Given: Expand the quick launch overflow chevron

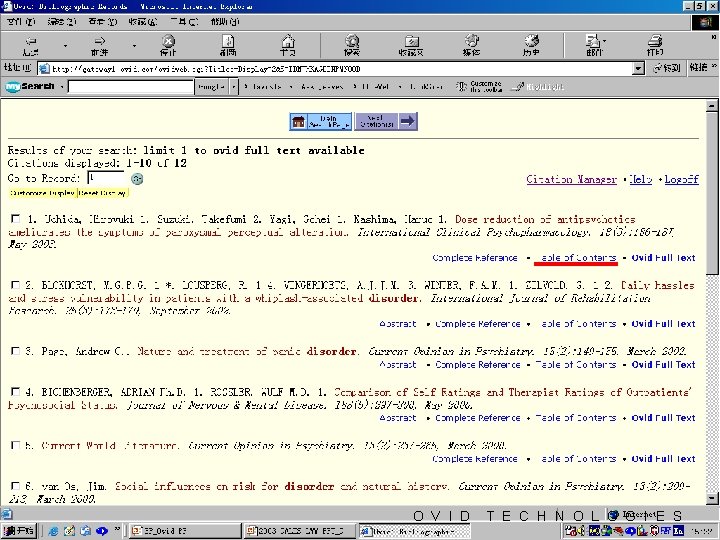Looking at the screenshot, I should tap(117, 529).
